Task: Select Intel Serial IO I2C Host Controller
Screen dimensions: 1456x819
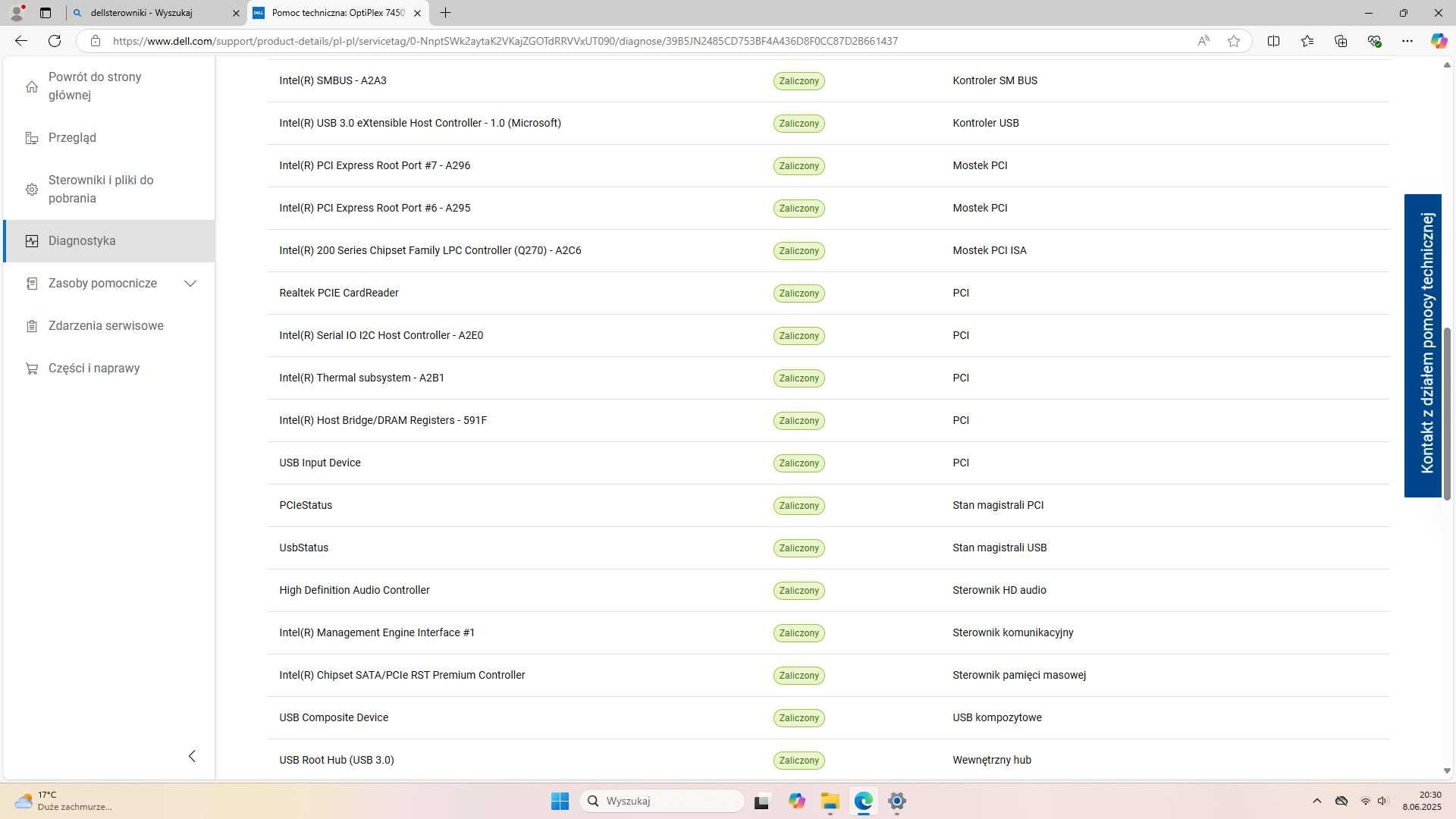Action: point(828,335)
